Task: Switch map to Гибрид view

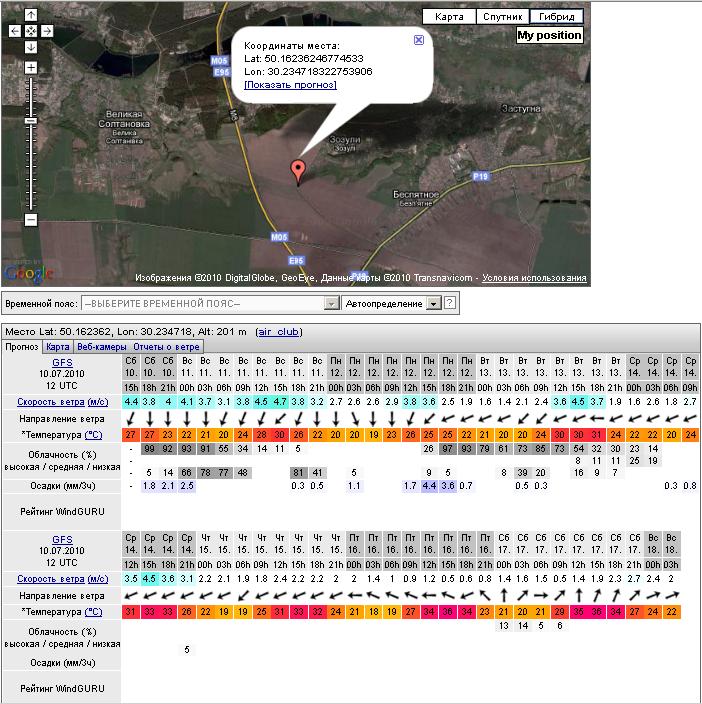Action: coord(556,17)
